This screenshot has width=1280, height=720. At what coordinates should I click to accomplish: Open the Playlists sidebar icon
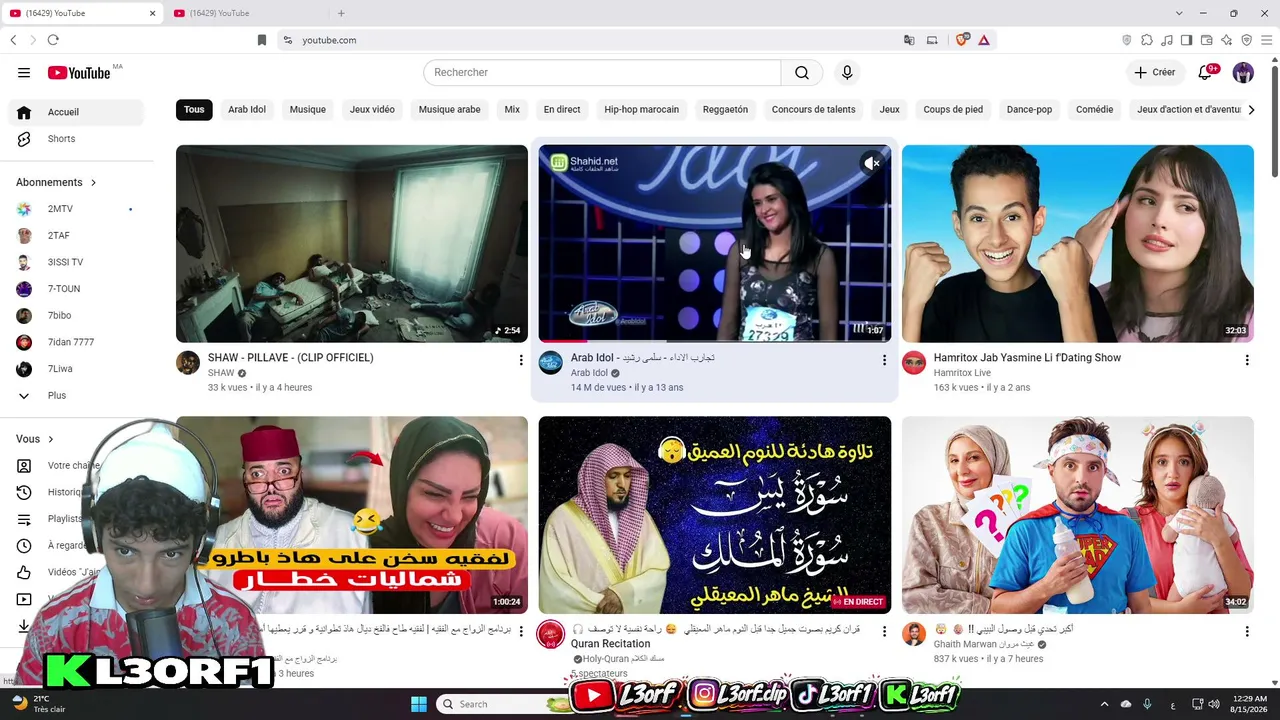pos(24,519)
